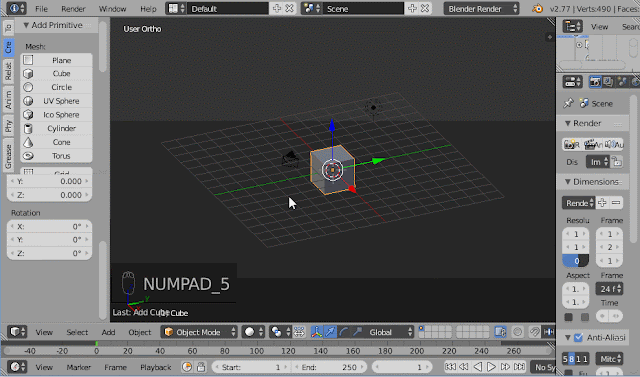Add a Circle mesh primitive
640x377 pixels.
pos(56,87)
